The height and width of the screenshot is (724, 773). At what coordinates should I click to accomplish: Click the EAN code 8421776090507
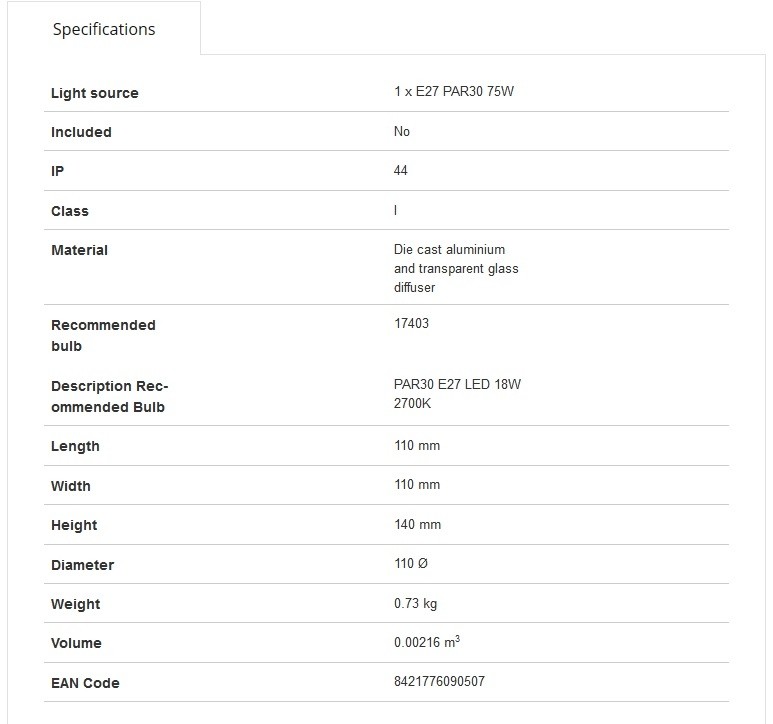pyautogui.click(x=439, y=681)
